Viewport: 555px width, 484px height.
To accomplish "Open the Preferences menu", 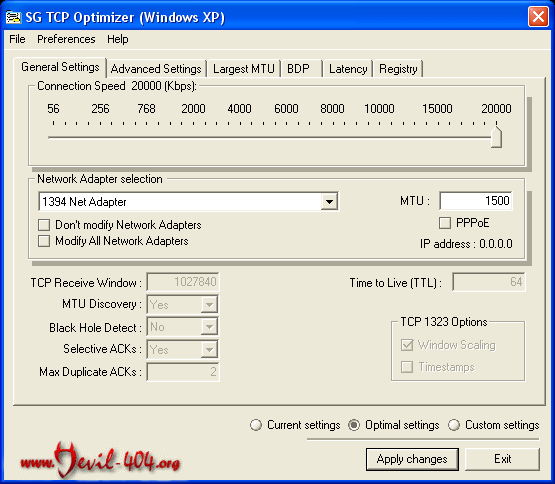I will pyautogui.click(x=66, y=39).
